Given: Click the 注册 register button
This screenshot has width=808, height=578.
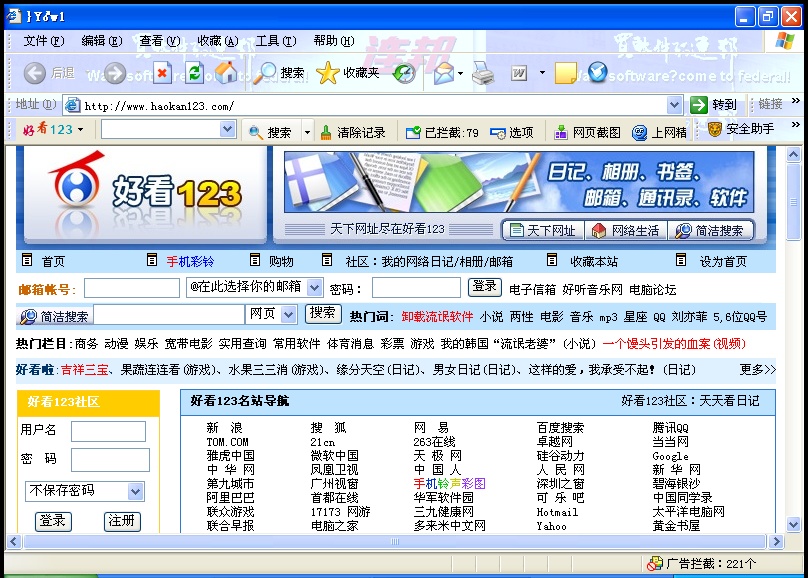Looking at the screenshot, I should coord(122,521).
